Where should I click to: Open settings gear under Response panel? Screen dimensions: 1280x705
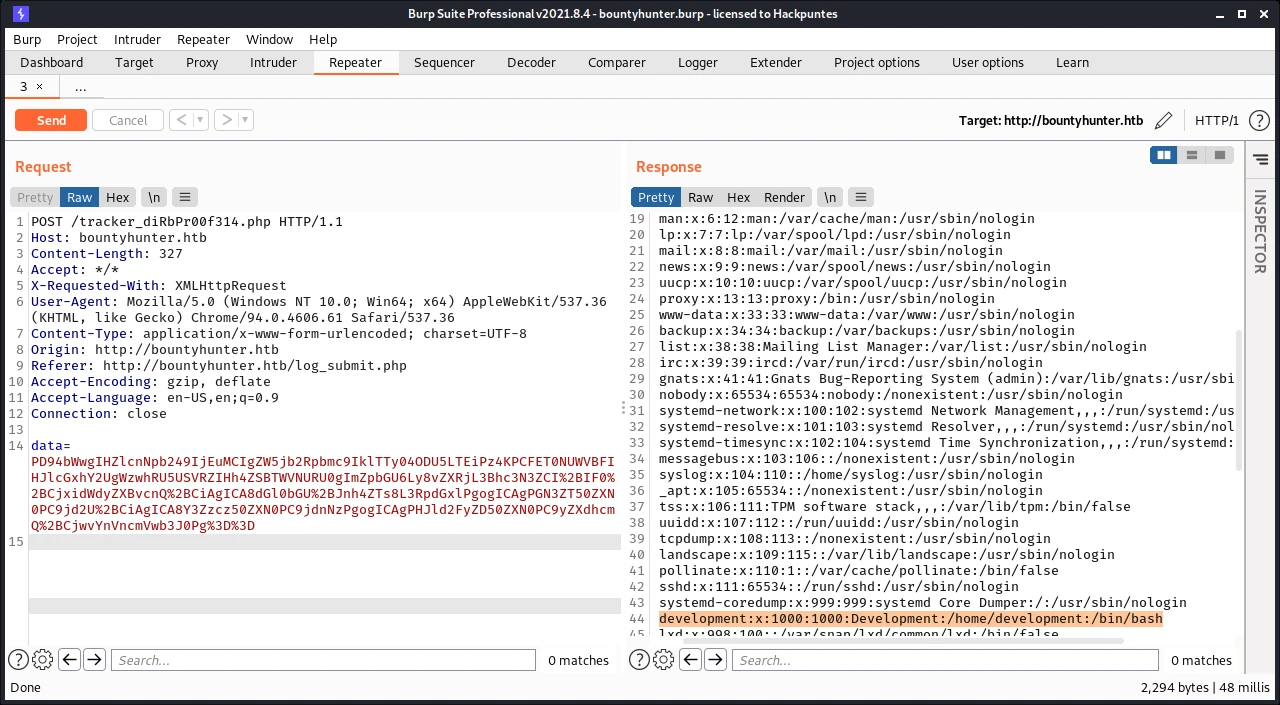(x=663, y=660)
